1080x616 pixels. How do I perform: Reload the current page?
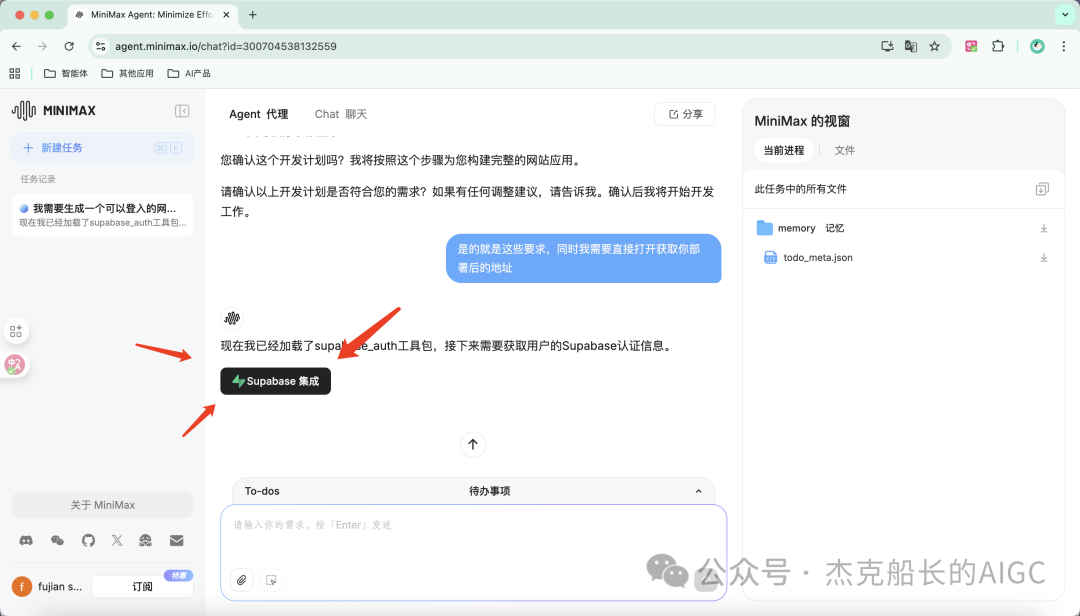click(69, 46)
